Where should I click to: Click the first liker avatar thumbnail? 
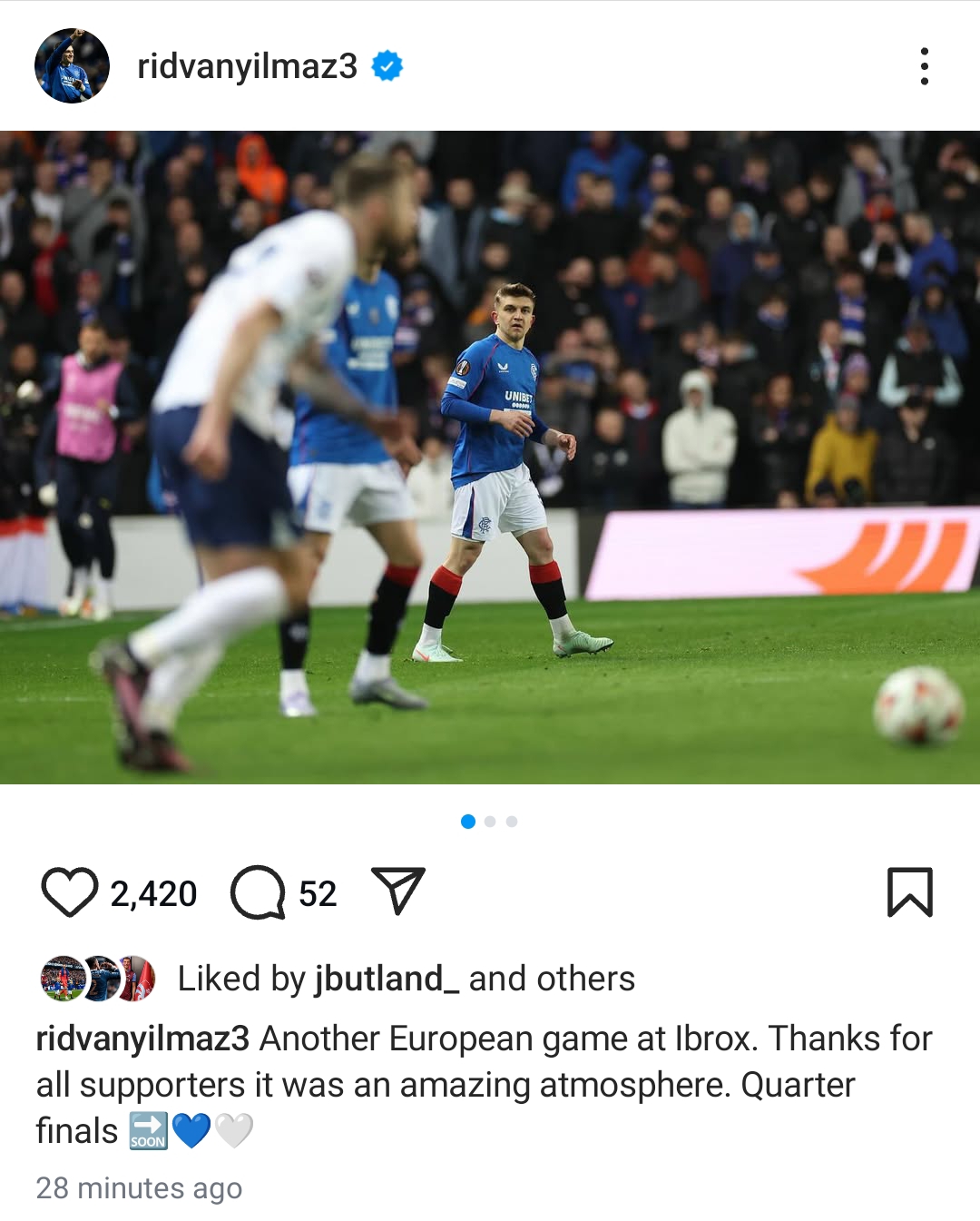click(x=63, y=979)
